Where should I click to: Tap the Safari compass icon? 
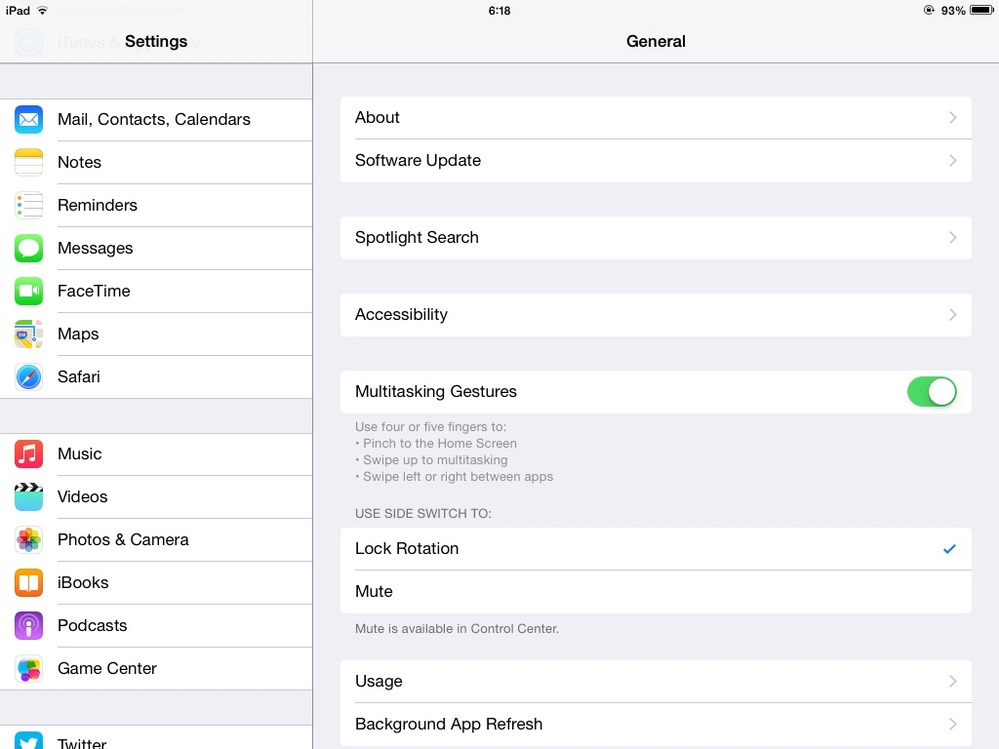(x=29, y=376)
